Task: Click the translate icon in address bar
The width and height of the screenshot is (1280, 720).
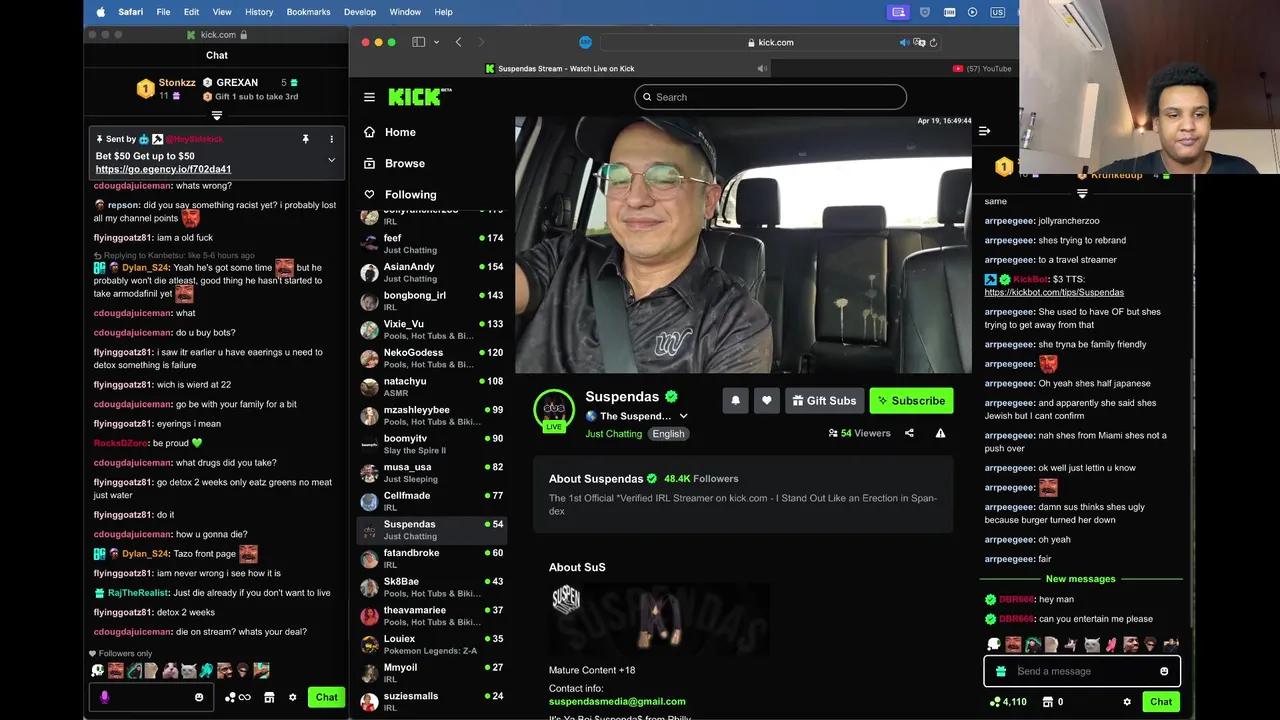Action: coord(919,42)
